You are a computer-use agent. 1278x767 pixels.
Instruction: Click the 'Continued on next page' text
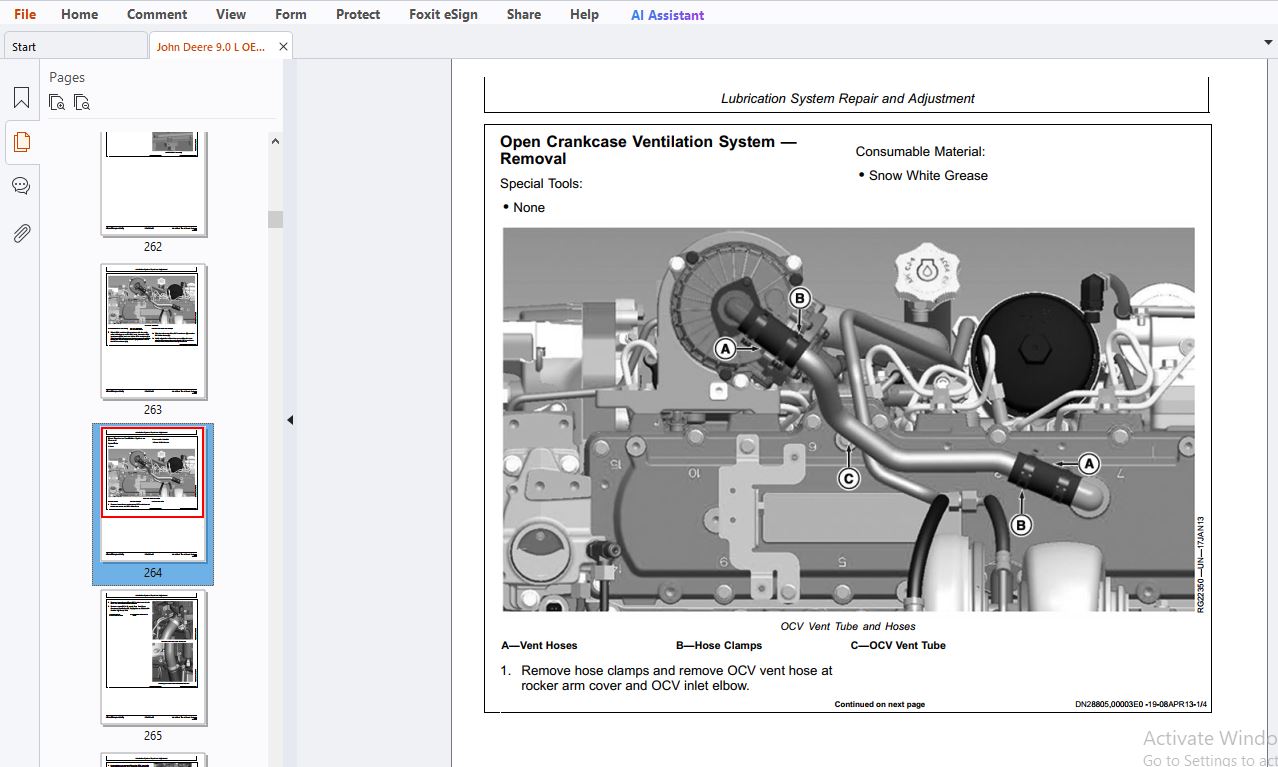(880, 704)
